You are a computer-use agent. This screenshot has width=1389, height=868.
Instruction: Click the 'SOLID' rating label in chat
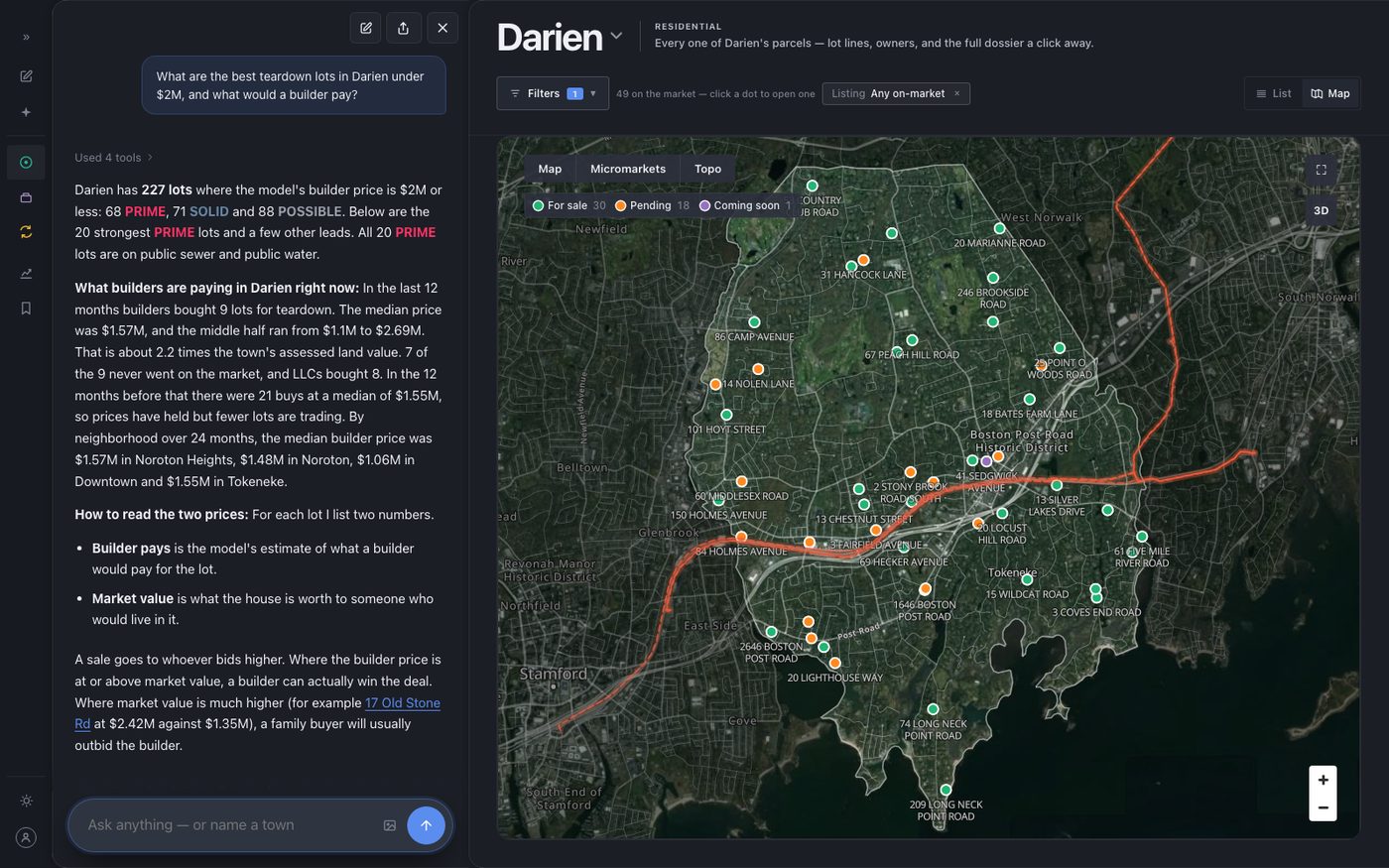(x=209, y=211)
